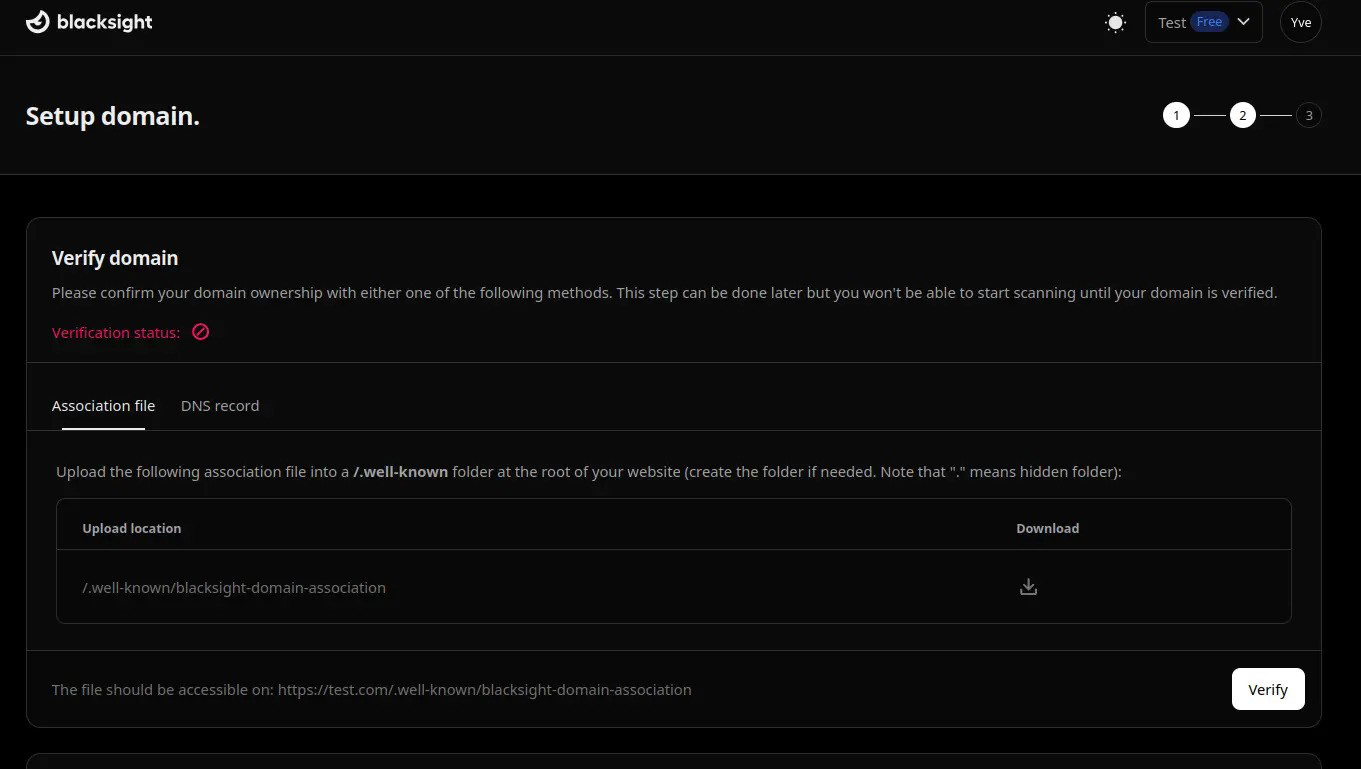This screenshot has height=769, width=1361.
Task: Click the /.well-known/blacksight-domain-association path
Action: [234, 587]
